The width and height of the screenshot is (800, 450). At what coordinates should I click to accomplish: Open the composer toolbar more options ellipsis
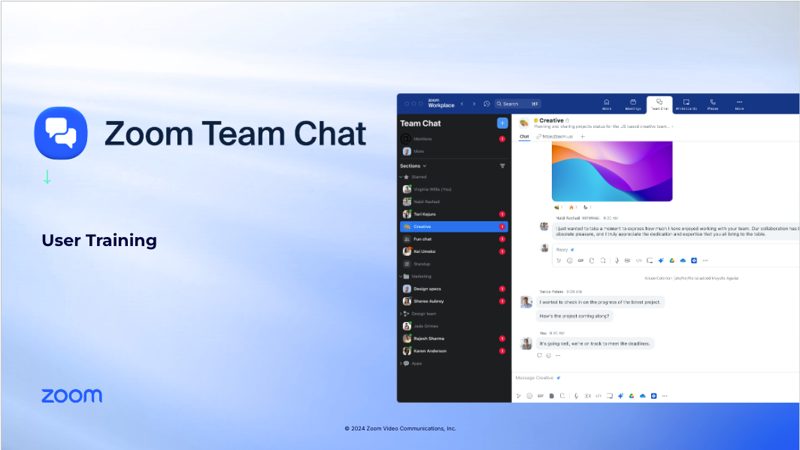(664, 396)
